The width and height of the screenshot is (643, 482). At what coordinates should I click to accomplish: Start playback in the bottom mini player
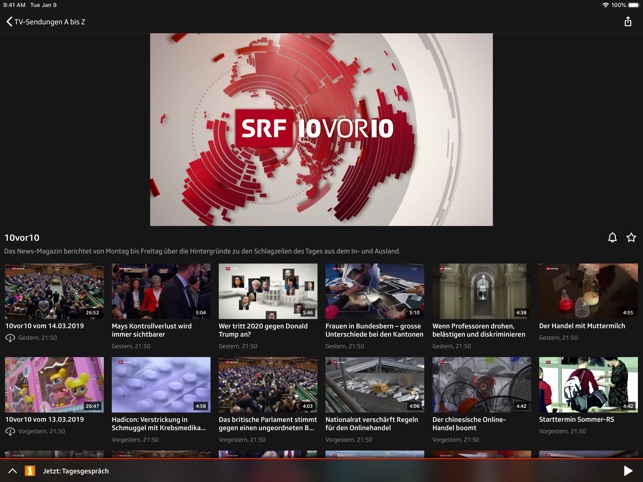pos(628,471)
